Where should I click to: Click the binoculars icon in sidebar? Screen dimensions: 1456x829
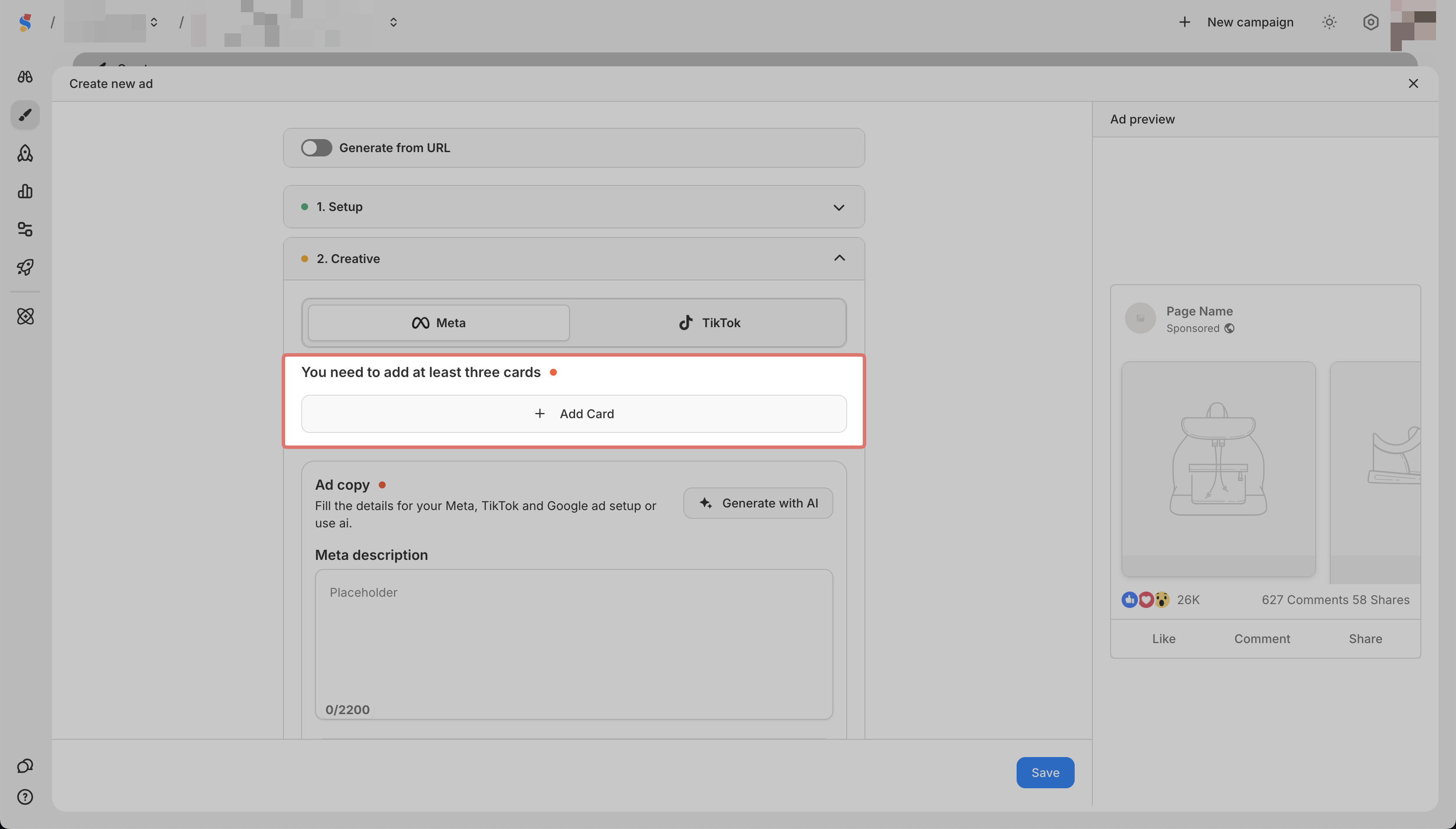[25, 76]
